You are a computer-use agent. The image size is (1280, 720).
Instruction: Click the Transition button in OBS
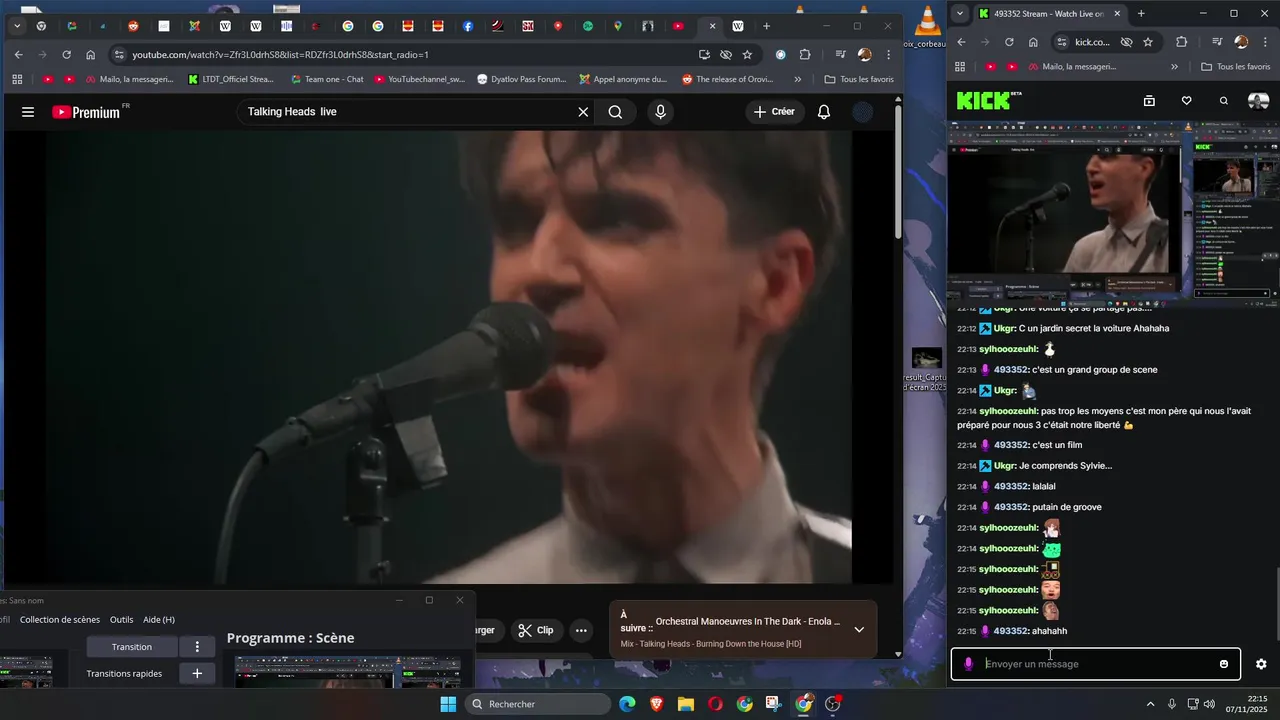pyautogui.click(x=132, y=647)
